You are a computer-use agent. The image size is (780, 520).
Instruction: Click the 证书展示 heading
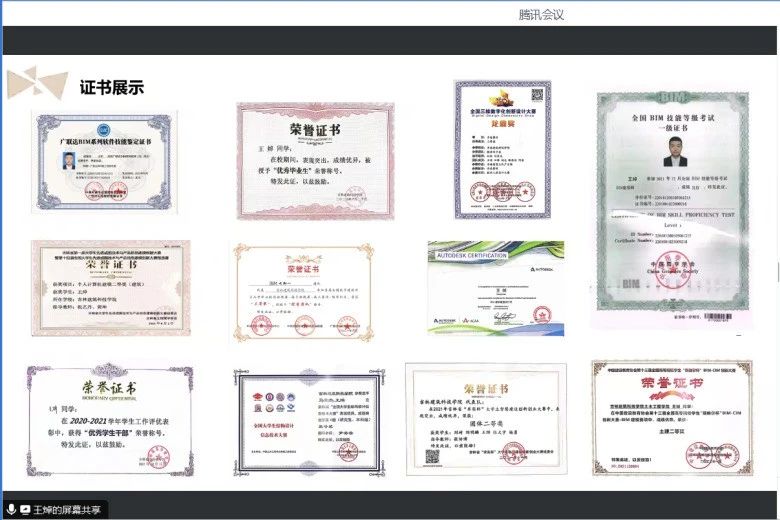112,87
